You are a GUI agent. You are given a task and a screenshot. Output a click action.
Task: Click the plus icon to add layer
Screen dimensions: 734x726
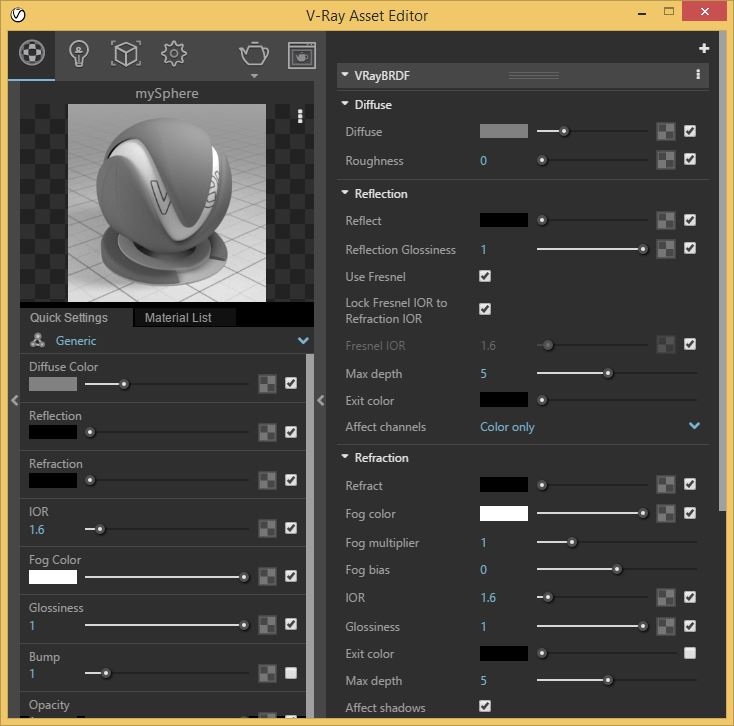(x=704, y=48)
